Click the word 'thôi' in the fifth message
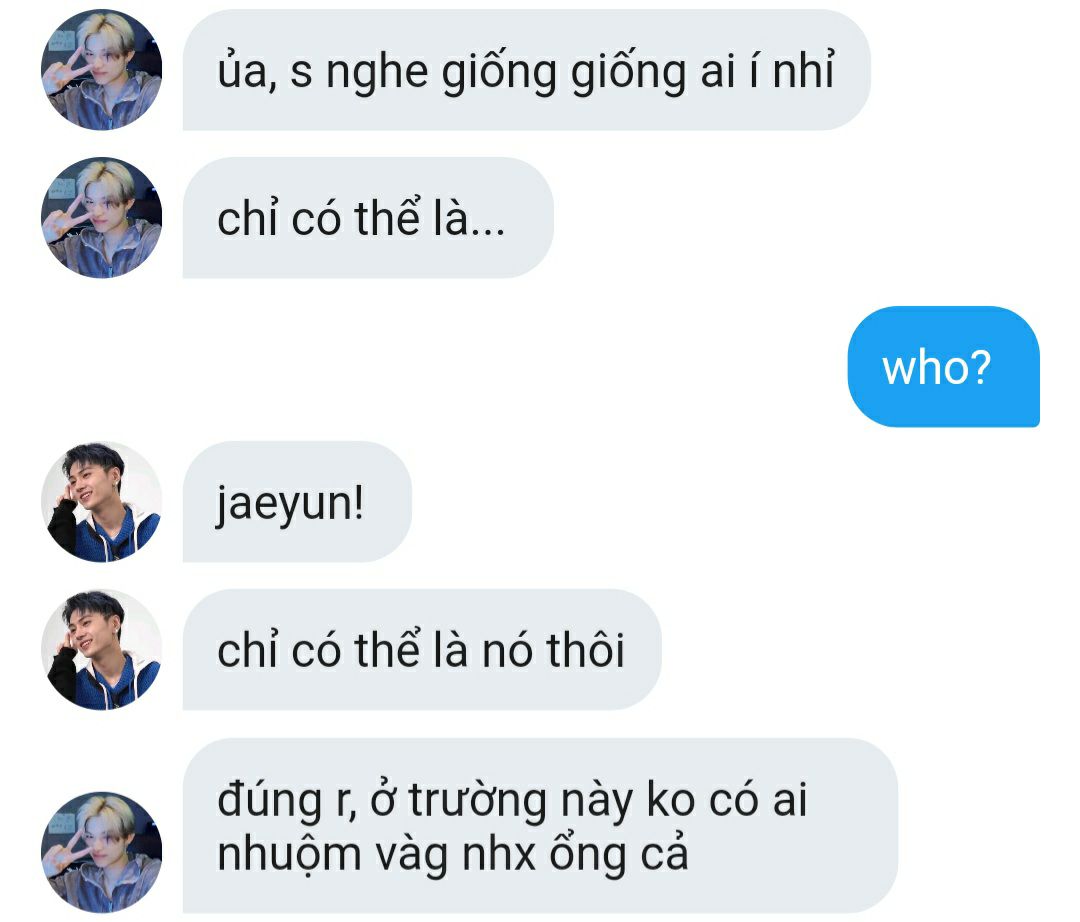This screenshot has height=922, width=1080. click(x=585, y=649)
